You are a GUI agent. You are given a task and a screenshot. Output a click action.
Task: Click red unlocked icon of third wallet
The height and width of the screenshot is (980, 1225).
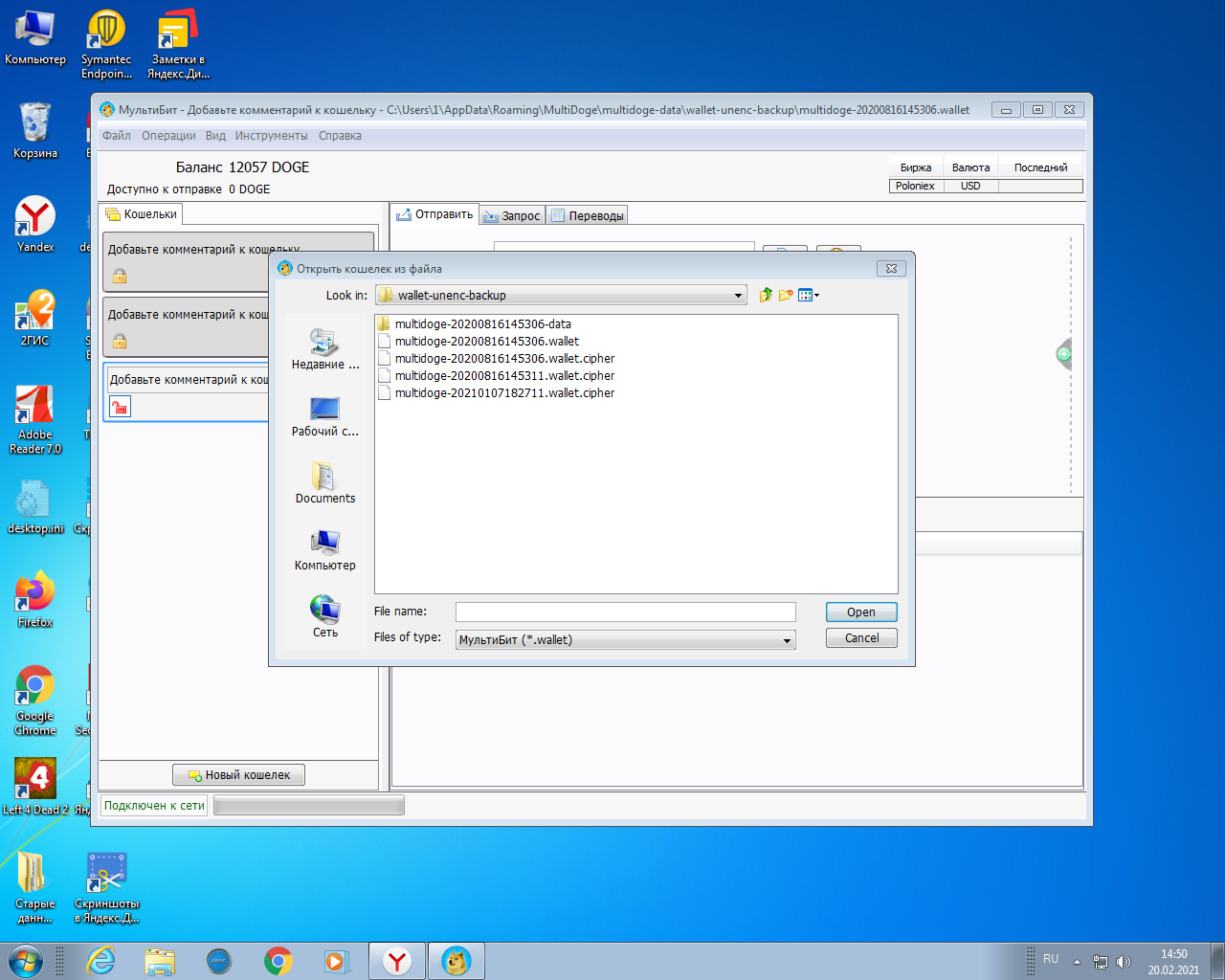point(120,408)
